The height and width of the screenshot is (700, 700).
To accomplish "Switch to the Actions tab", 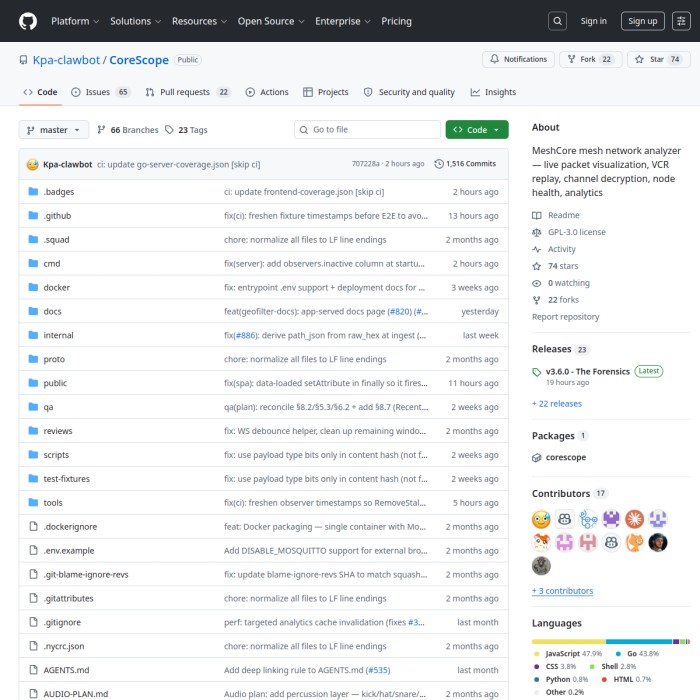I will click(267, 92).
